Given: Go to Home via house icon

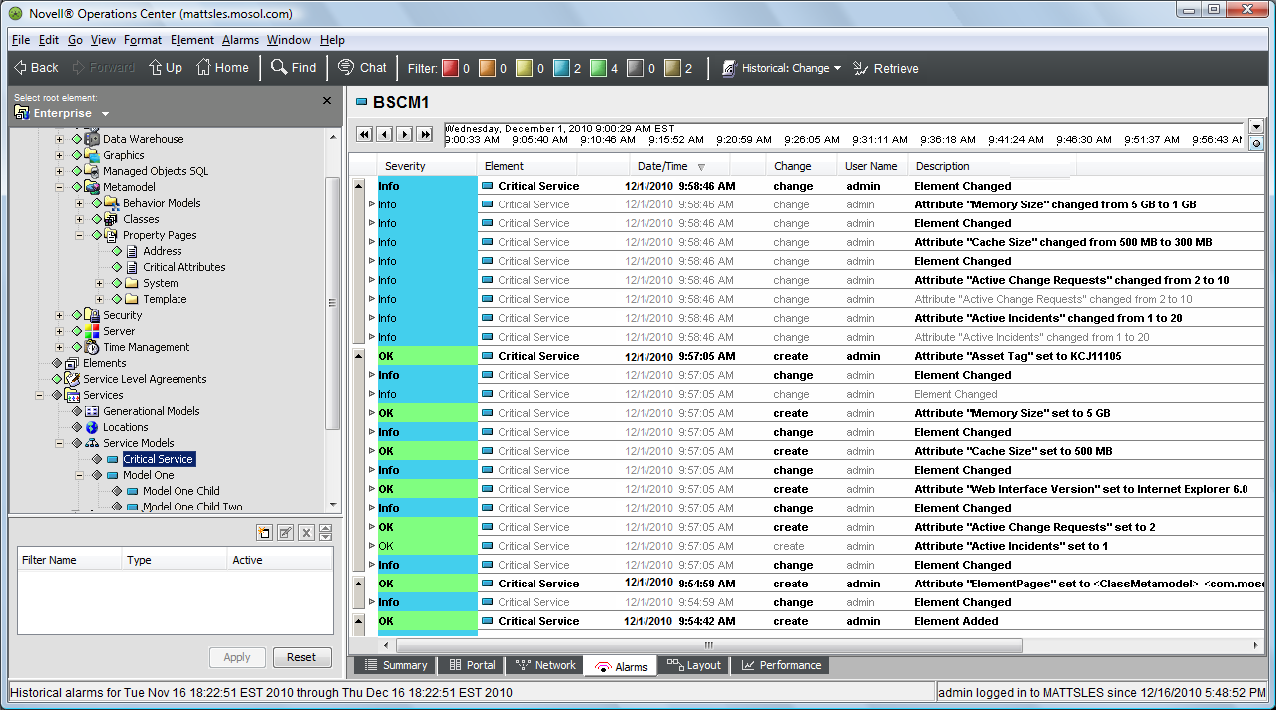Looking at the screenshot, I should click(x=204, y=68).
